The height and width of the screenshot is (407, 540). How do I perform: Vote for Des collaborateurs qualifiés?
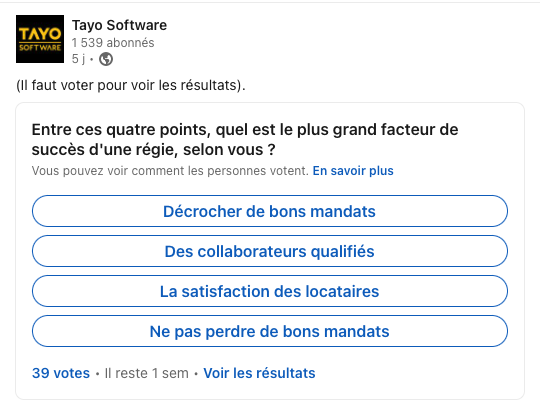pyautogui.click(x=270, y=251)
